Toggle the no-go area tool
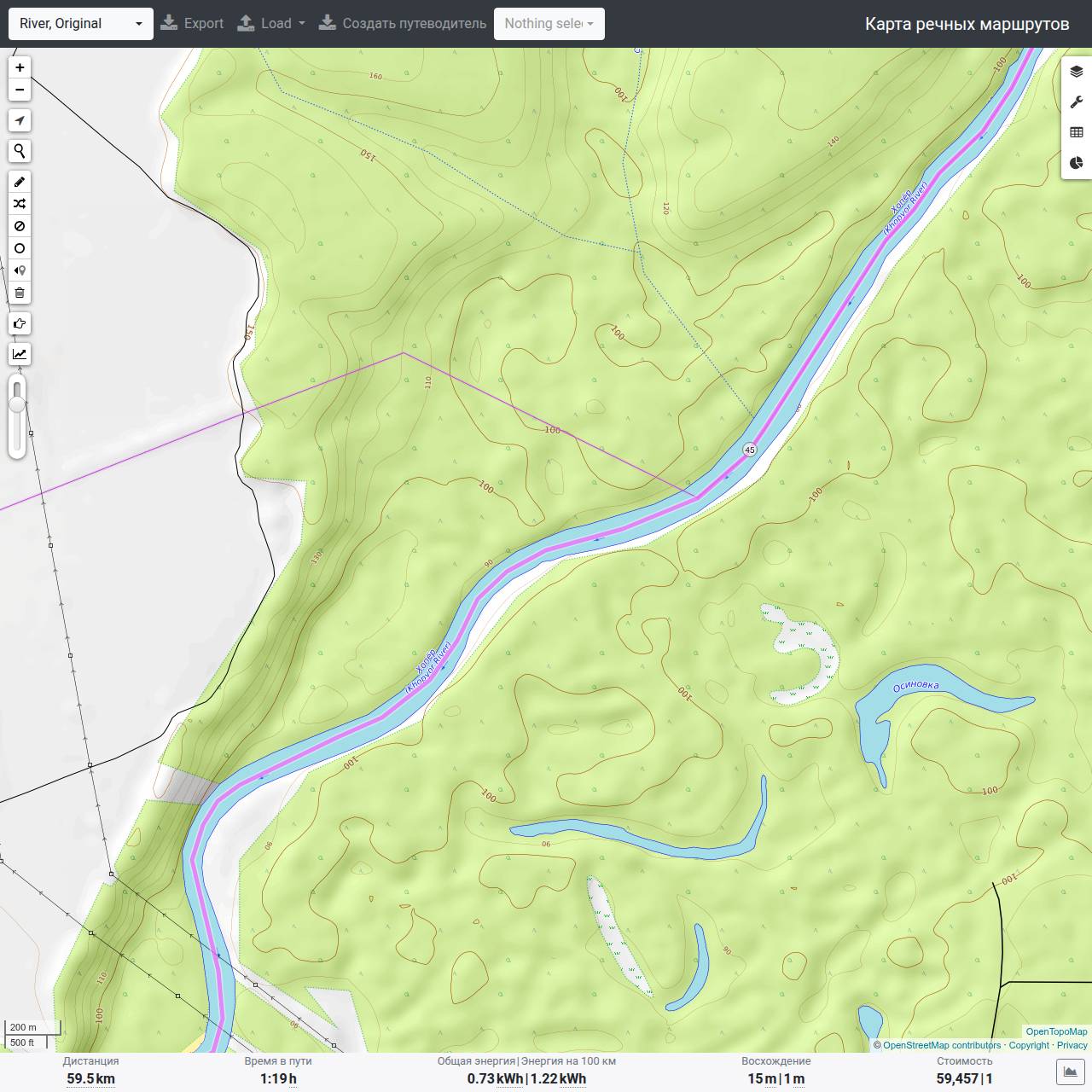Screen dimensions: 1092x1092 (x=20, y=226)
